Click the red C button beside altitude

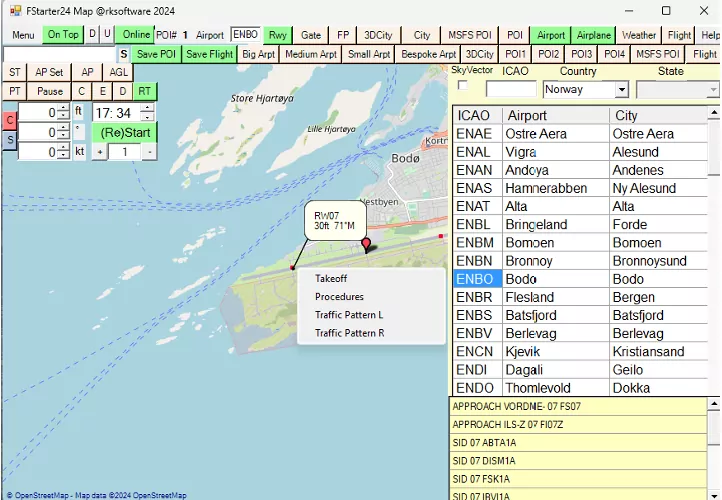10,120
